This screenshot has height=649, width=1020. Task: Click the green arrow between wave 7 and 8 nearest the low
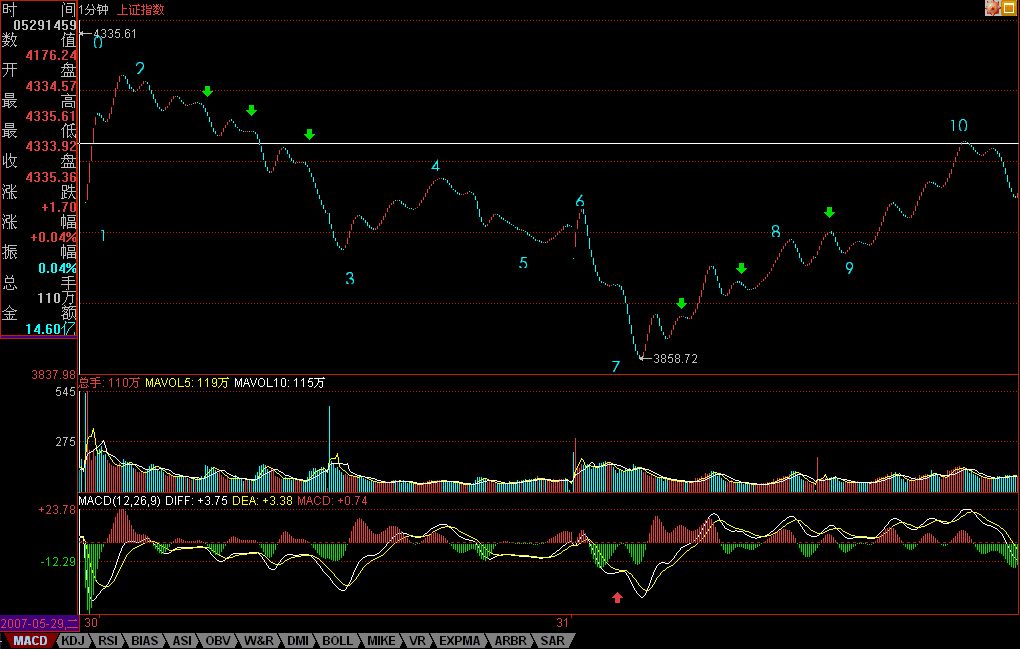tap(681, 303)
